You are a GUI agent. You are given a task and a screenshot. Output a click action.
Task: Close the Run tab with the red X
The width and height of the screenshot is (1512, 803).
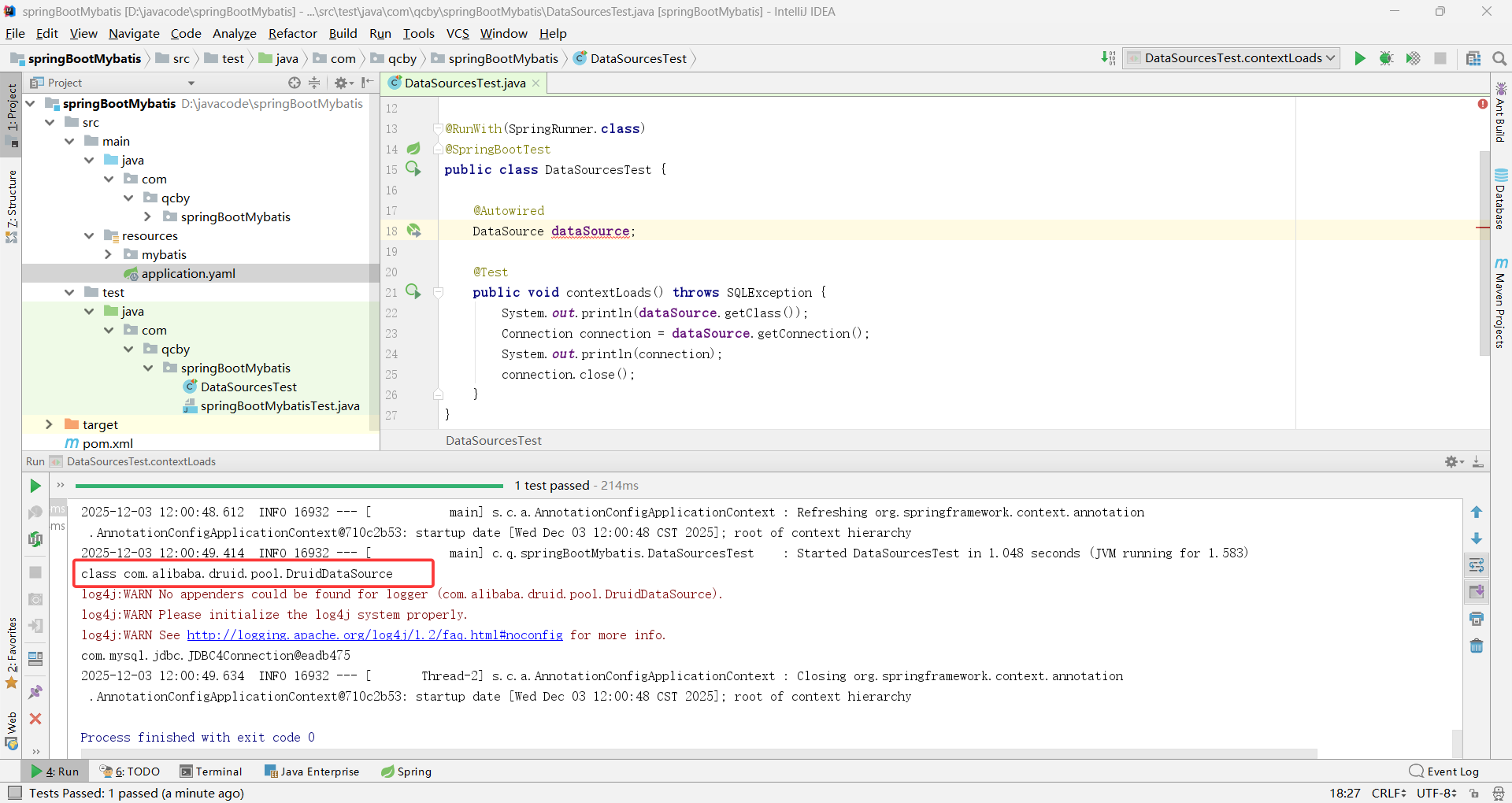click(35, 719)
